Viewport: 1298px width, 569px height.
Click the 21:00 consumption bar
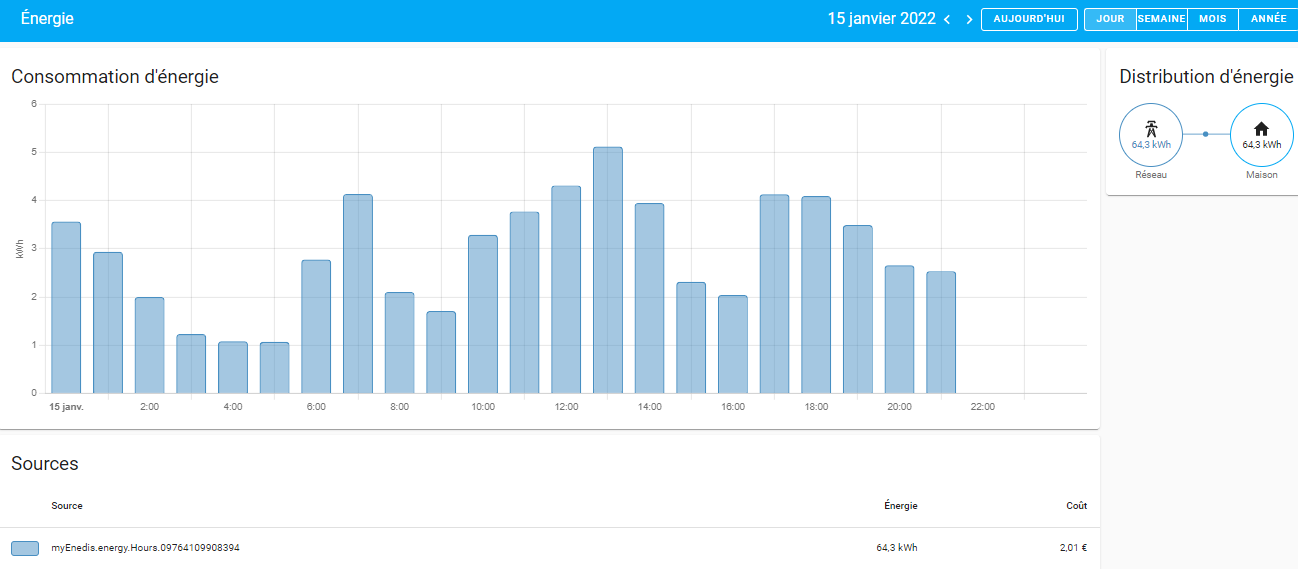point(940,332)
